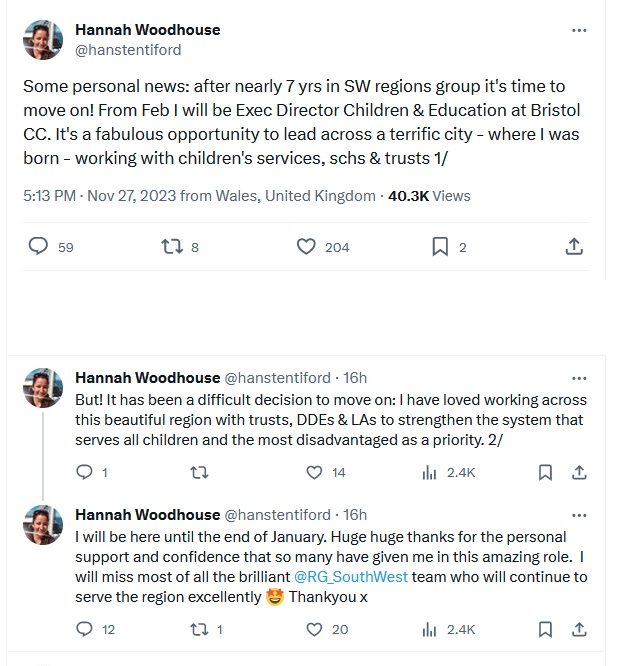The image size is (628, 666).
Task: Click the @hanstentiford handle under the main author name
Action: tap(128, 49)
